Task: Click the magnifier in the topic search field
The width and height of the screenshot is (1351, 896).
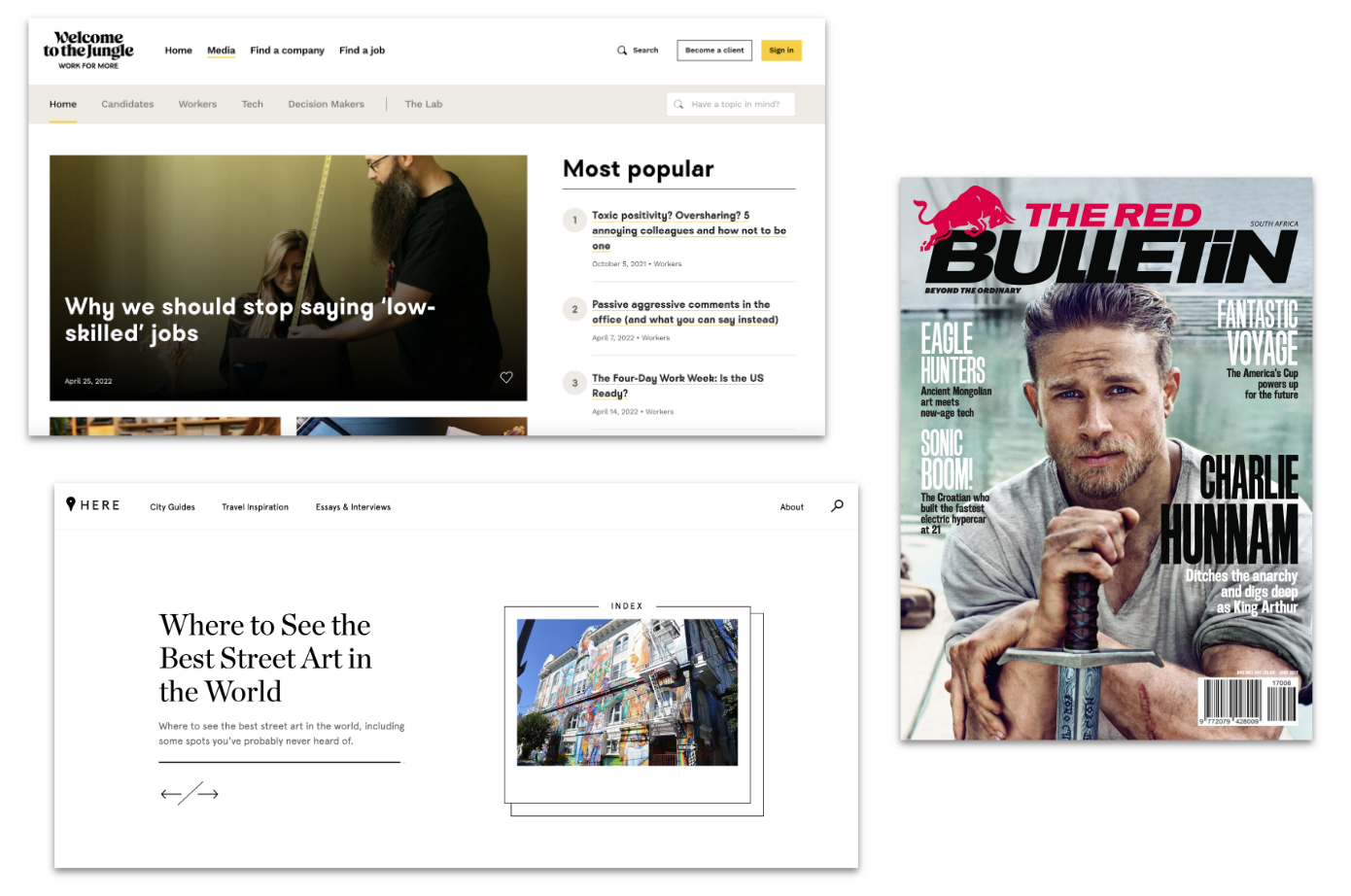Action: 677,103
